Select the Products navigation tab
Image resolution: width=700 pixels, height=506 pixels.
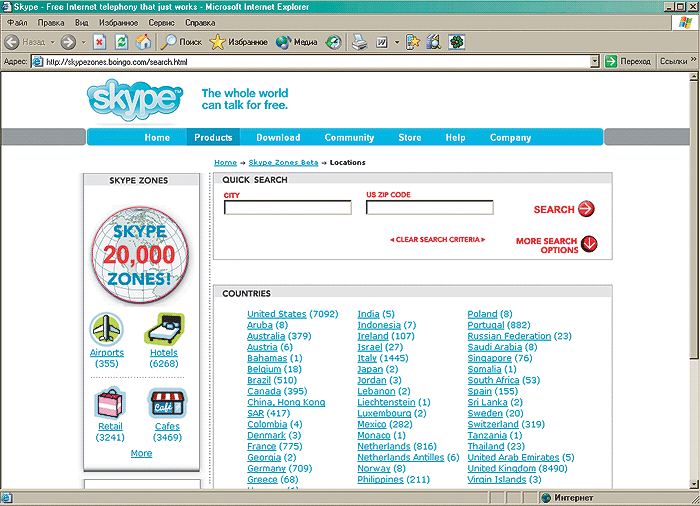213,137
